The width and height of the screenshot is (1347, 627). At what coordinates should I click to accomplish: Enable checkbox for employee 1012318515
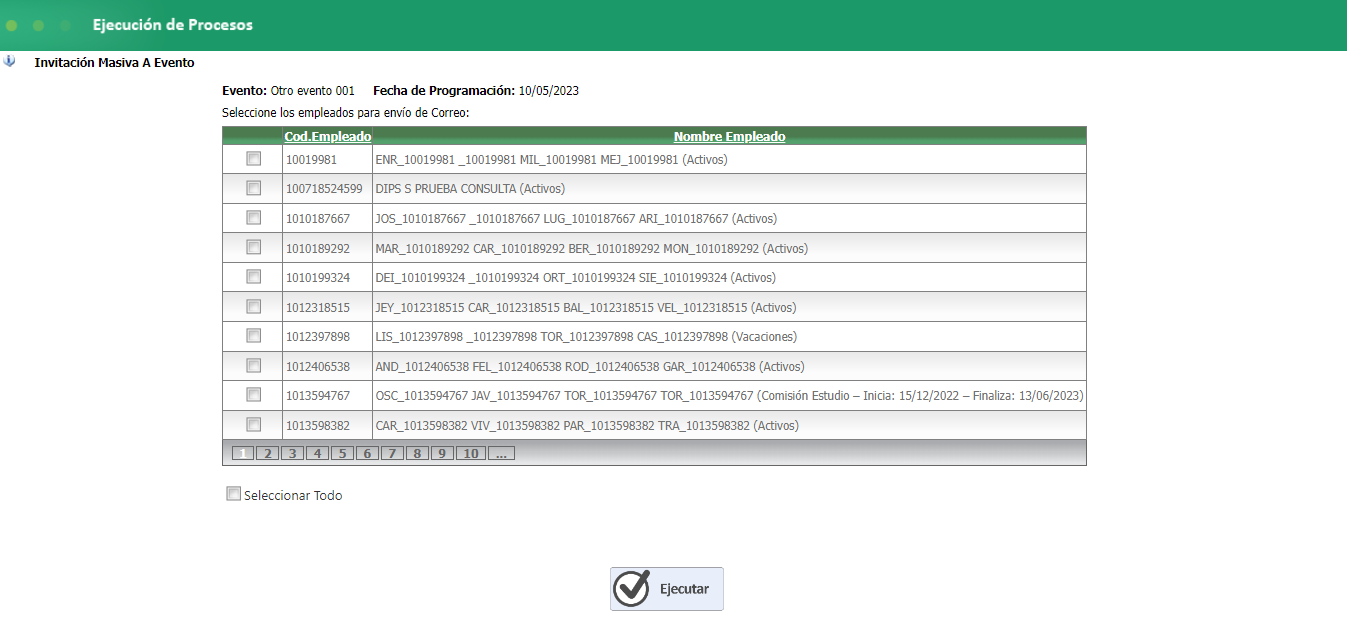pyautogui.click(x=254, y=306)
